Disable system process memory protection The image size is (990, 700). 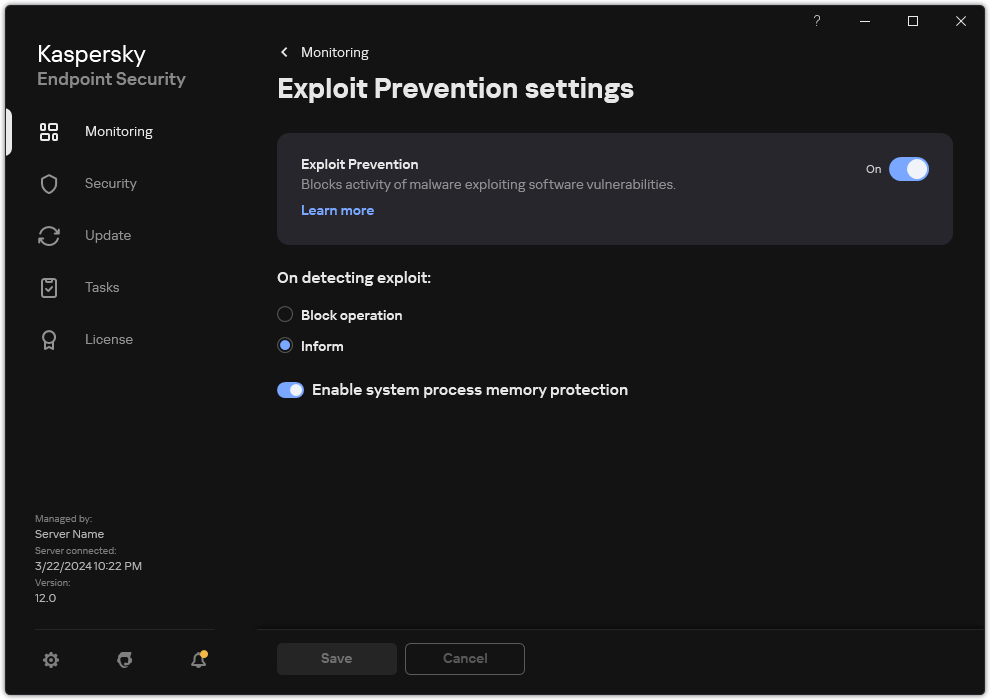tap(290, 389)
